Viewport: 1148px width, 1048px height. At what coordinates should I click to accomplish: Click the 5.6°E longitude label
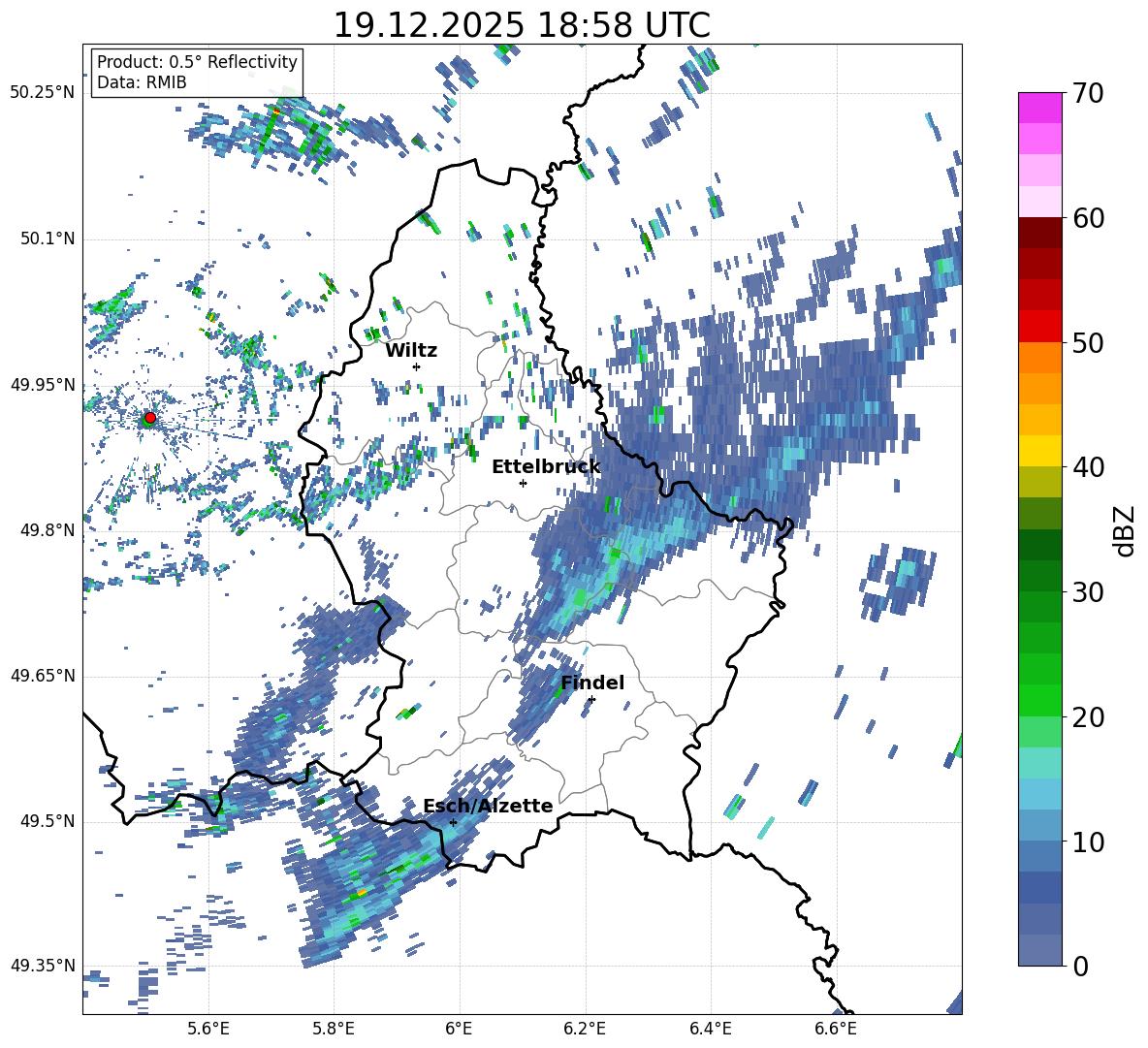pos(208,1029)
